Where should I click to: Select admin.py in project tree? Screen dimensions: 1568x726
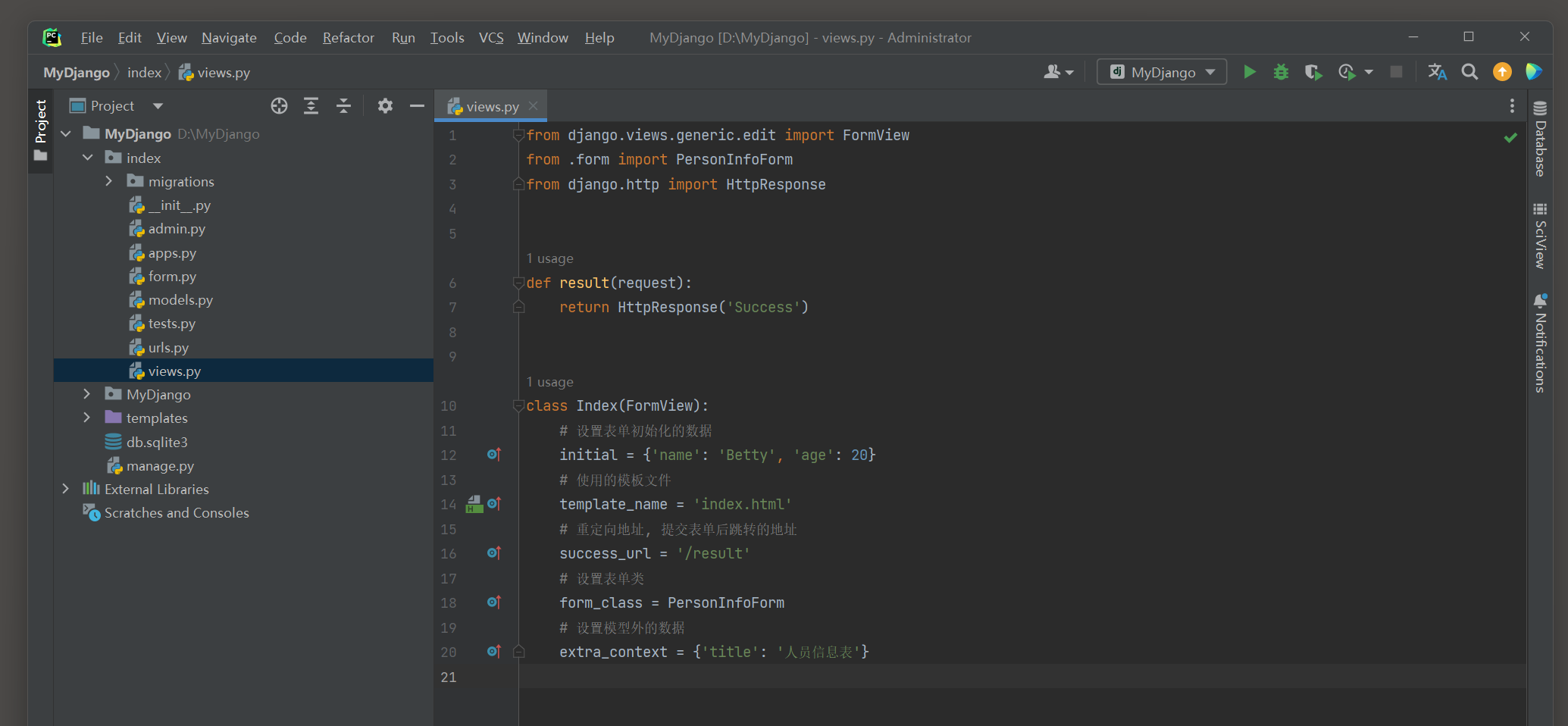click(x=177, y=229)
